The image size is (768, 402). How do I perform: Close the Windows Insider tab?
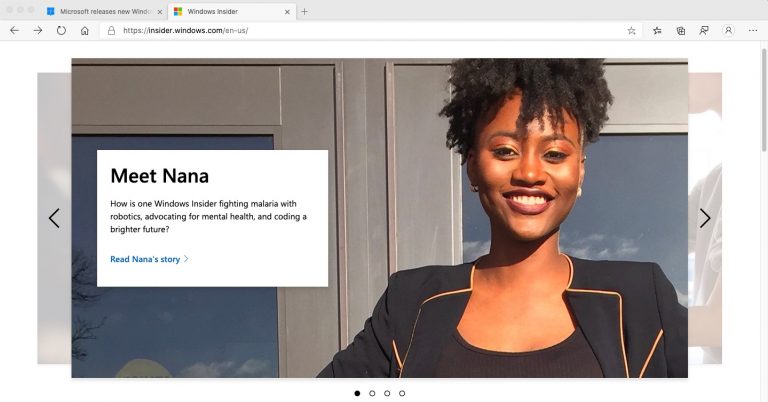click(x=287, y=12)
